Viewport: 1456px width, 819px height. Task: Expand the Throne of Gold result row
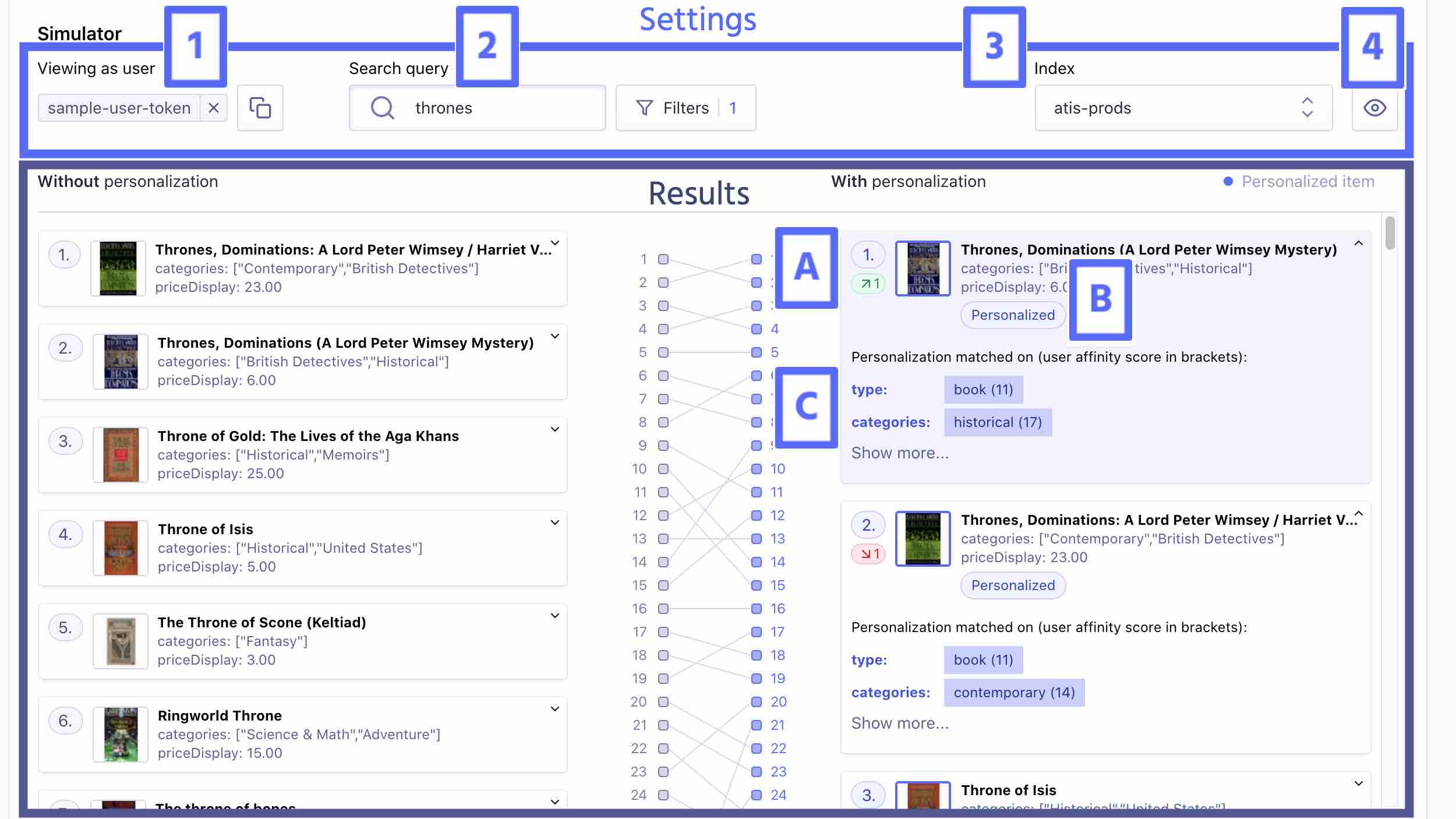coord(554,429)
